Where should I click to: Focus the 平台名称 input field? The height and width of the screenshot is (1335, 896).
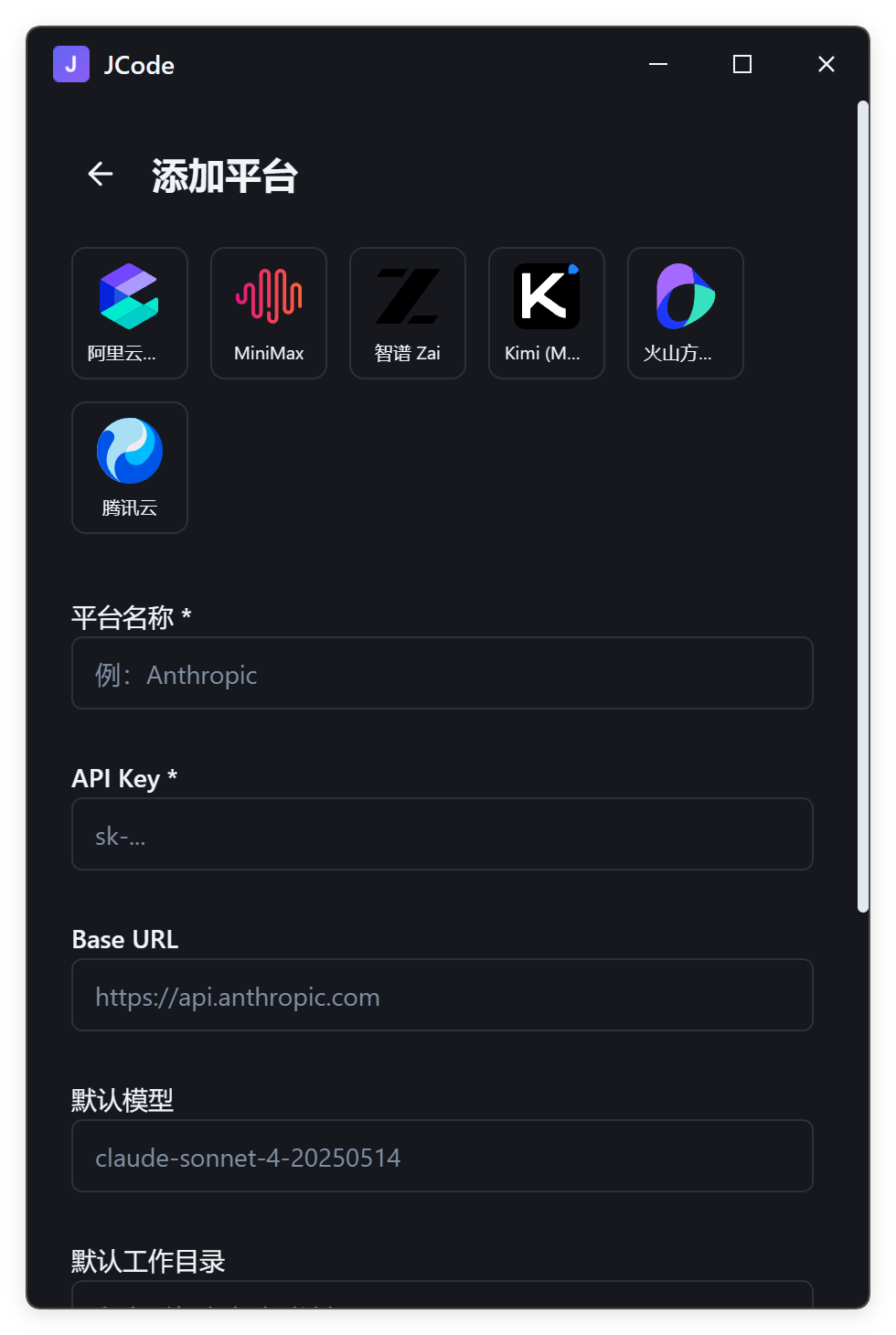[x=443, y=673]
